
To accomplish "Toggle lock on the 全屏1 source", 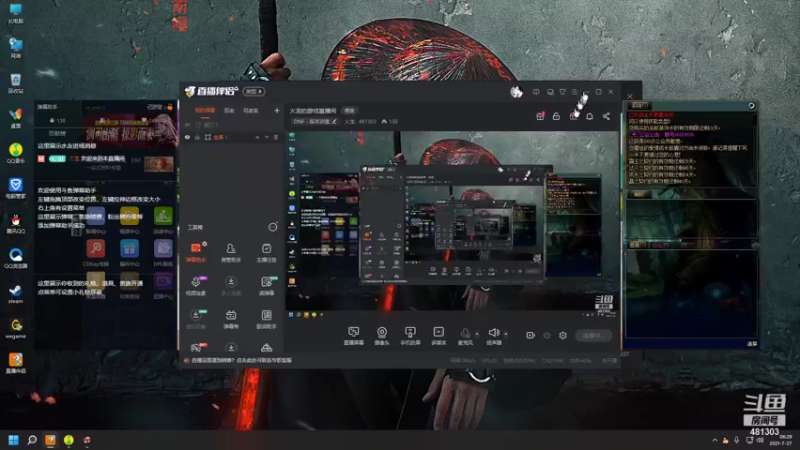I will coord(197,137).
